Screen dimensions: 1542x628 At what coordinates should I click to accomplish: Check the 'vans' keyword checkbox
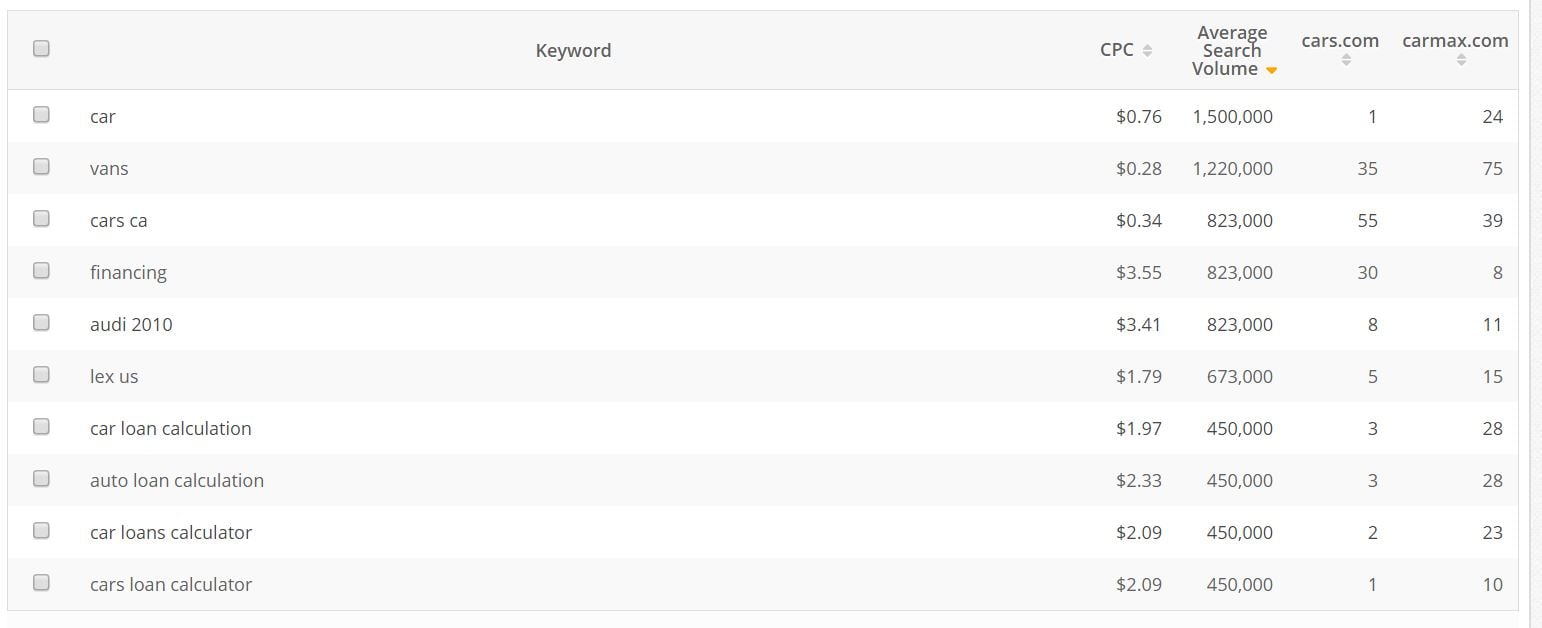coord(41,166)
